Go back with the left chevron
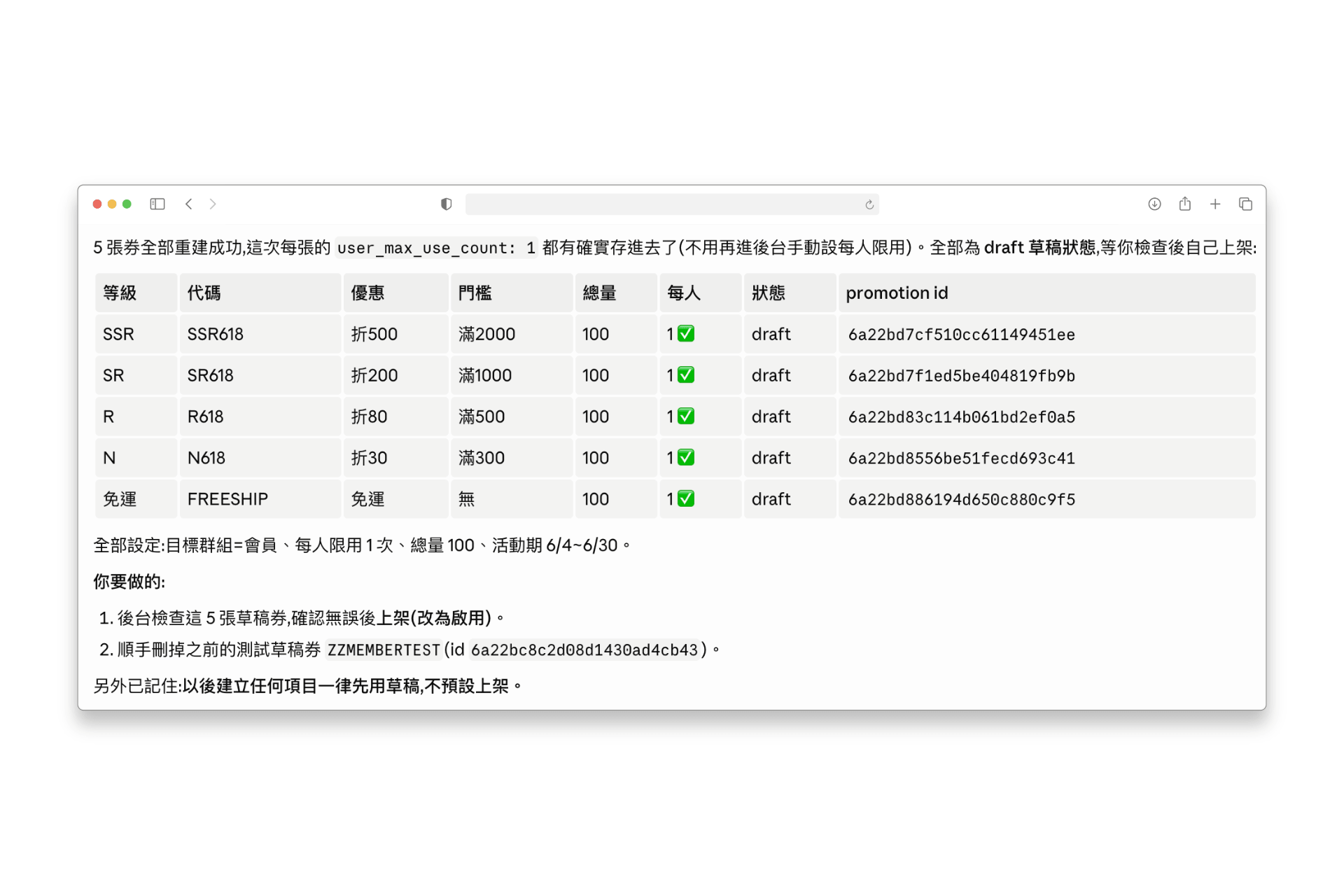The width and height of the screenshot is (1344, 896). click(188, 204)
